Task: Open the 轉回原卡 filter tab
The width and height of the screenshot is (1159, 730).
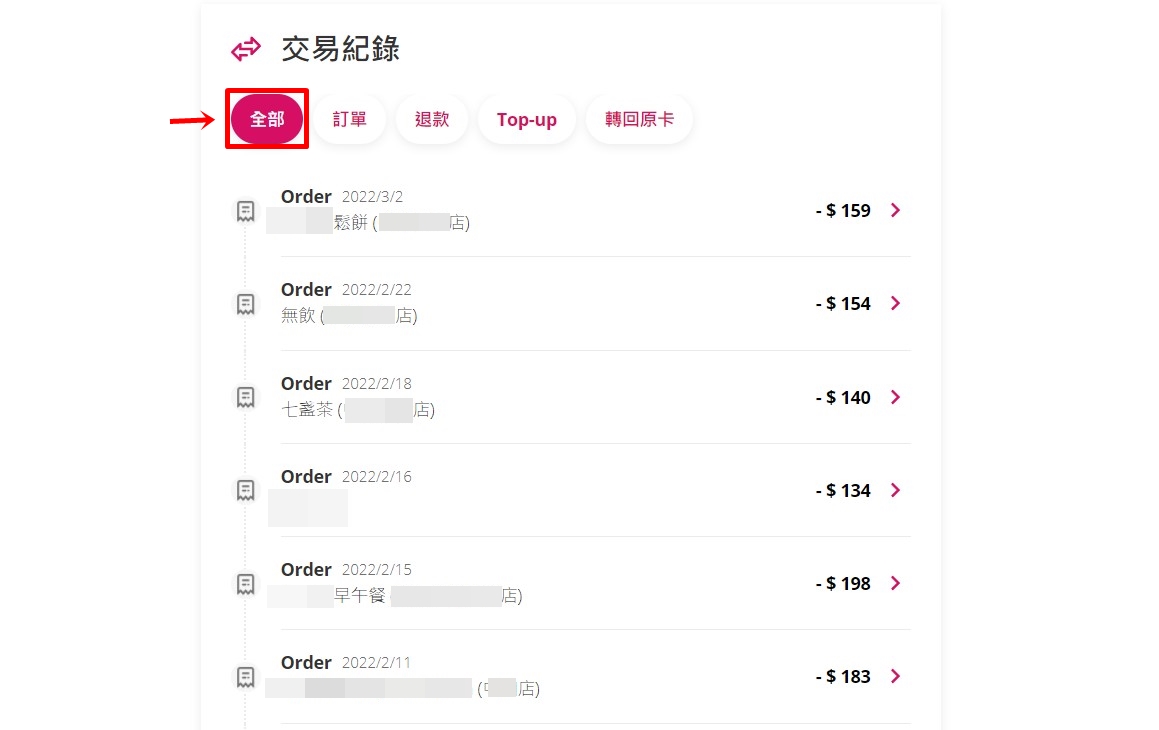Action: [x=639, y=119]
